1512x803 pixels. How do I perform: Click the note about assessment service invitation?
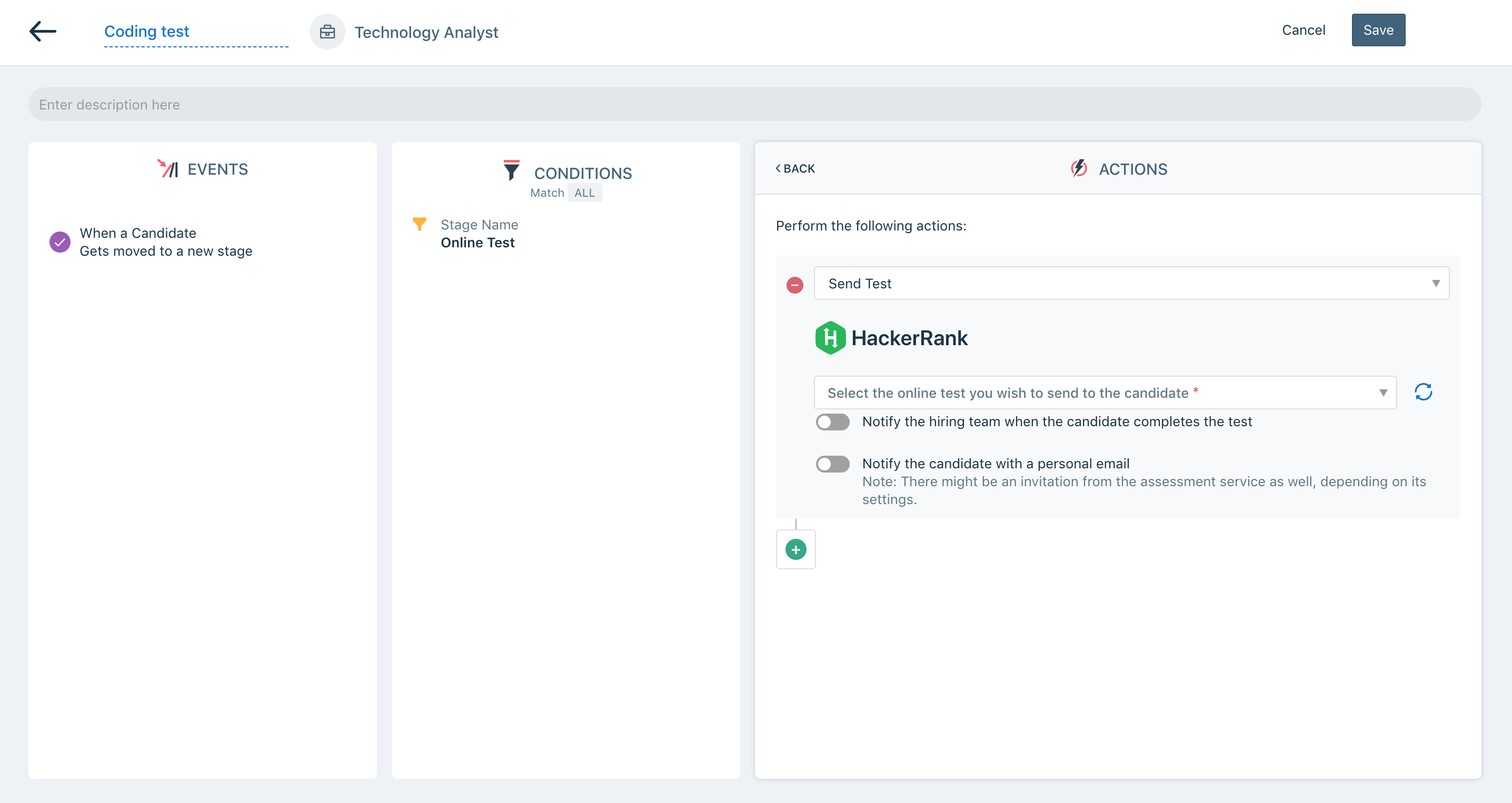pos(1143,490)
